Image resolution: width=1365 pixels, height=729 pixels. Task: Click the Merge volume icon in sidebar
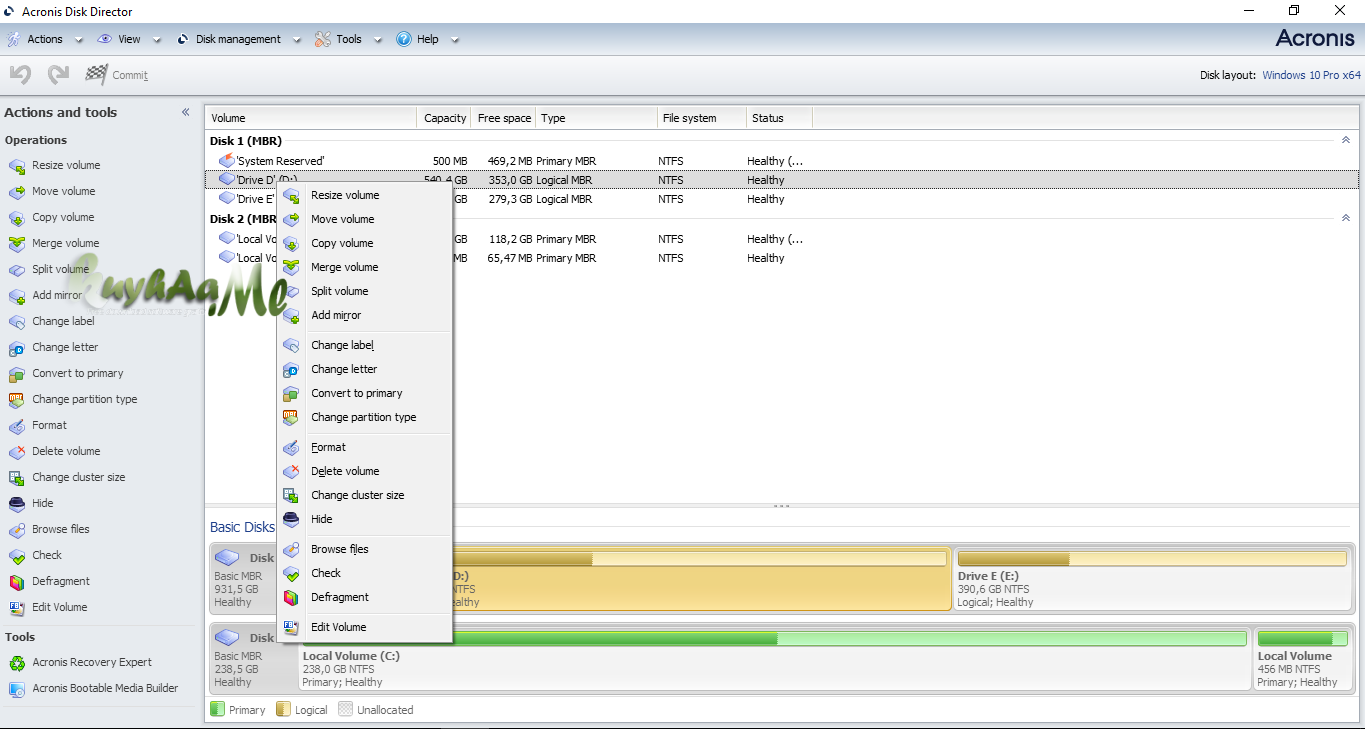point(17,244)
